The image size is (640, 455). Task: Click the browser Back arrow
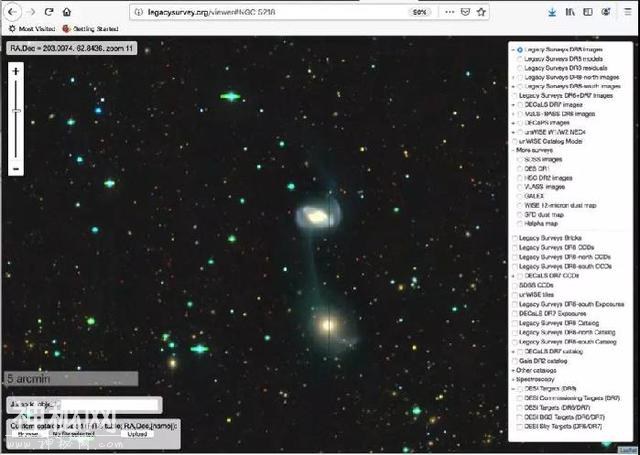11,11
